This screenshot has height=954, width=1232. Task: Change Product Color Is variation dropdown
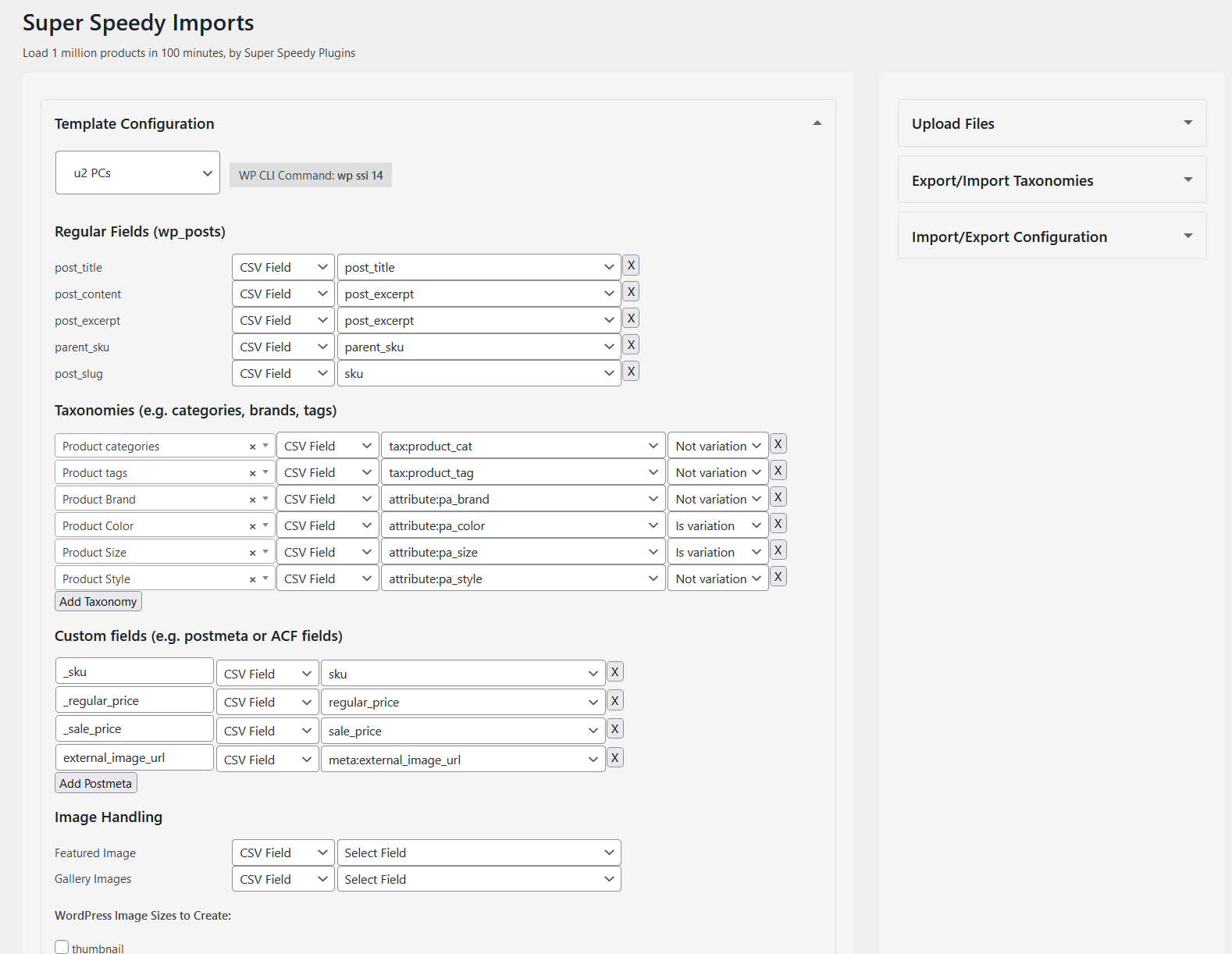click(718, 525)
